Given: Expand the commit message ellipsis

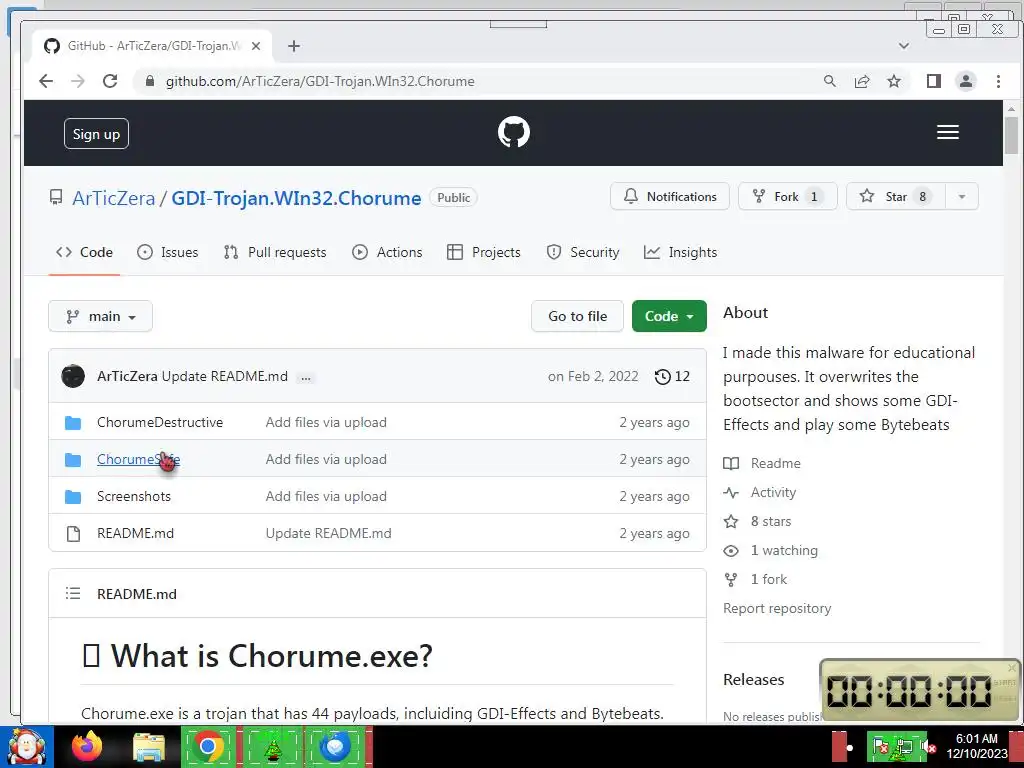Looking at the screenshot, I should [x=305, y=377].
